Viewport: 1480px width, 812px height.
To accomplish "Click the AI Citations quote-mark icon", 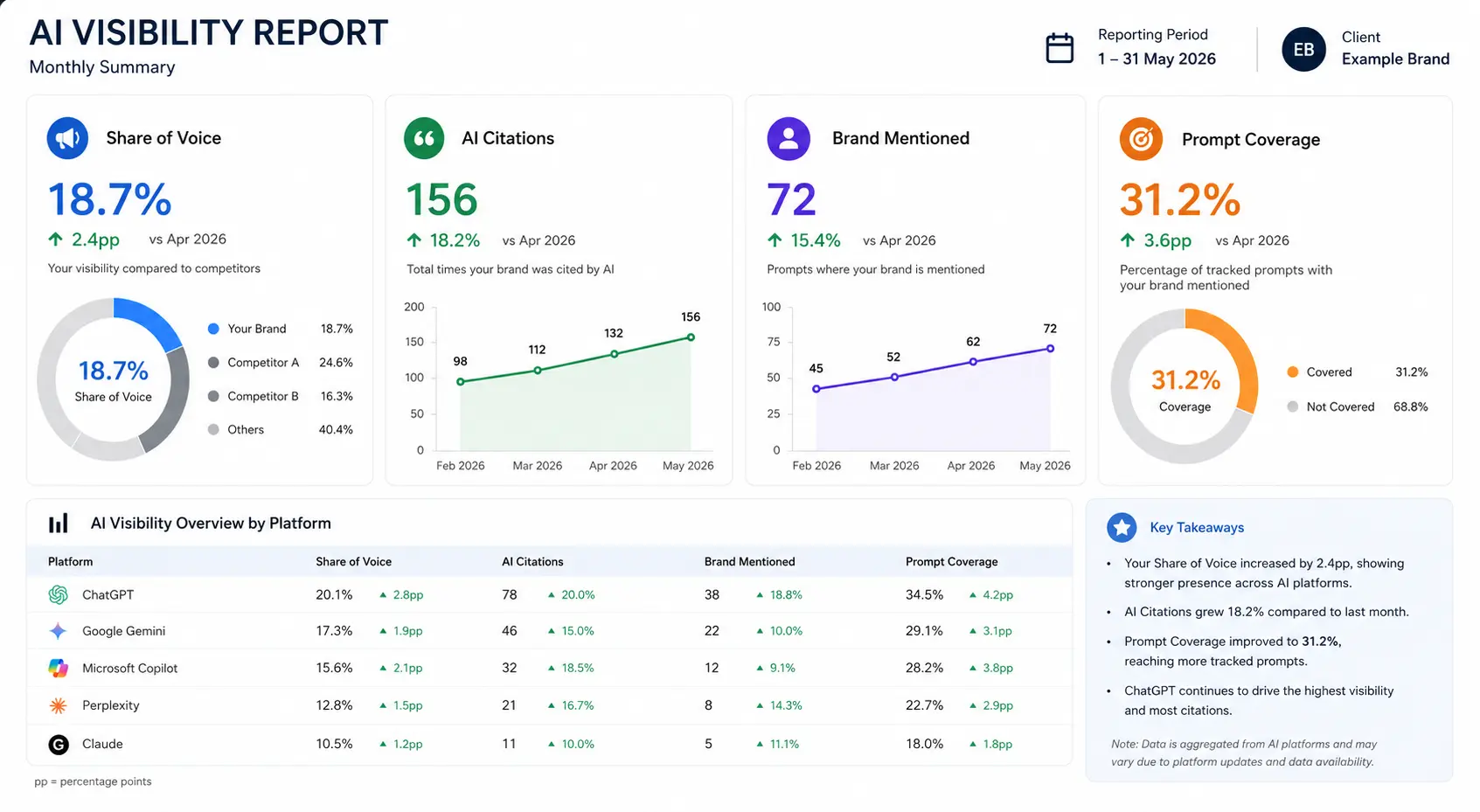I will pos(424,138).
